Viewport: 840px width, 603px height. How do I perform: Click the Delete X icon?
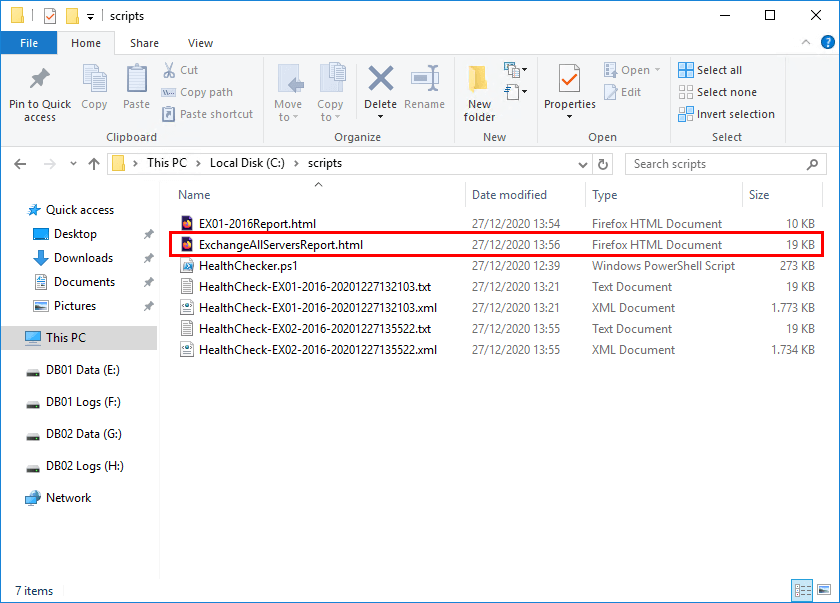click(381, 79)
